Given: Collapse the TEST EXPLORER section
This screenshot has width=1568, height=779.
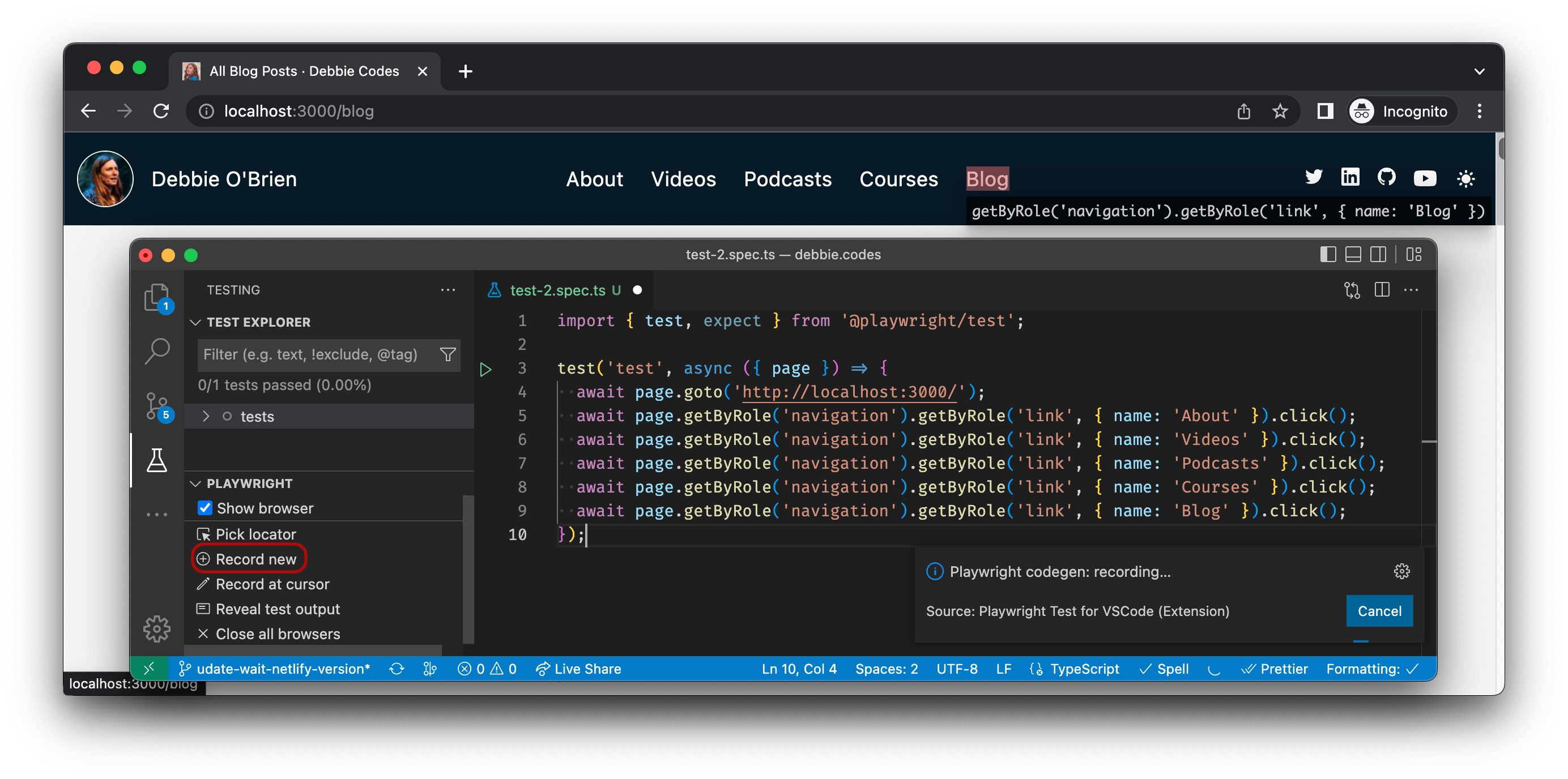Looking at the screenshot, I should [195, 322].
